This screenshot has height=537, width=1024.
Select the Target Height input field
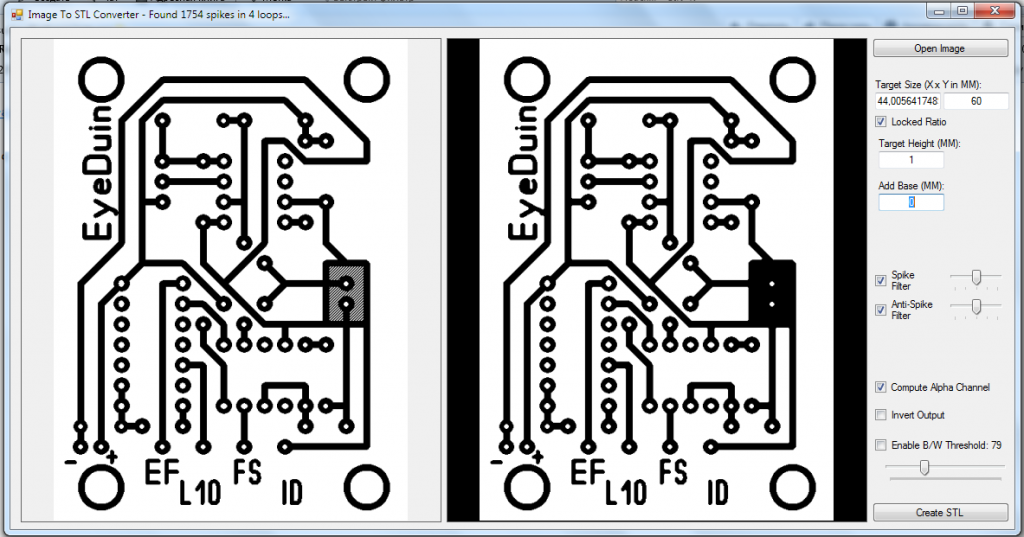click(x=910, y=160)
